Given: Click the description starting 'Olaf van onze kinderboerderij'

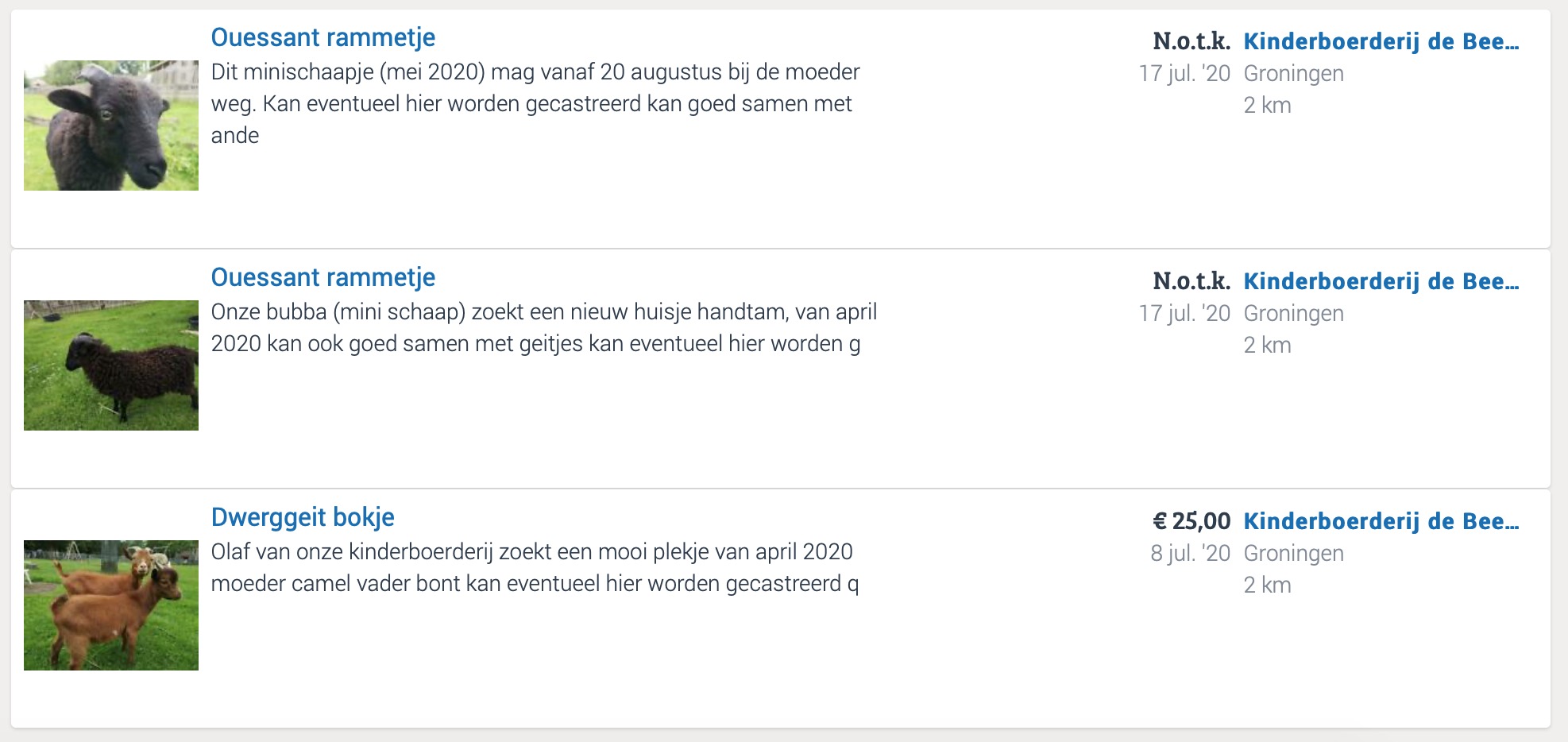Looking at the screenshot, I should point(534,567).
